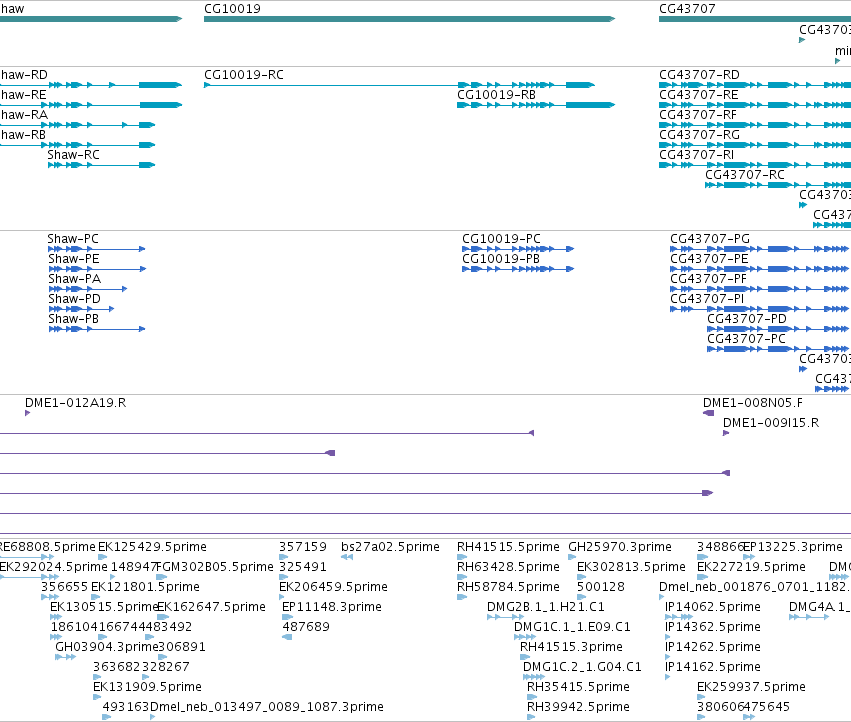Select transcript CG43707-RE
The height and width of the screenshot is (722, 851).
[x=755, y=105]
